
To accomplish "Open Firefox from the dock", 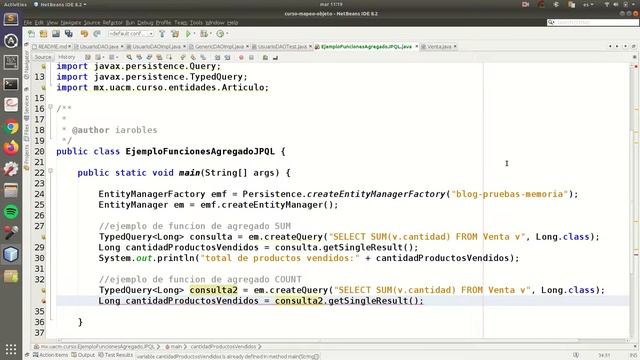I will click(11, 148).
